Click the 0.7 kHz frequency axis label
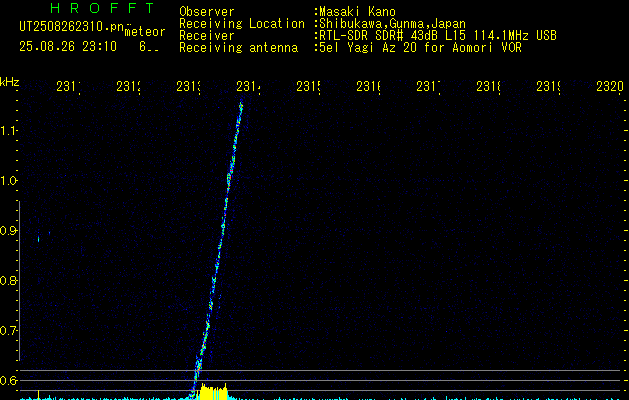This screenshot has width=629, height=400. tap(8, 331)
